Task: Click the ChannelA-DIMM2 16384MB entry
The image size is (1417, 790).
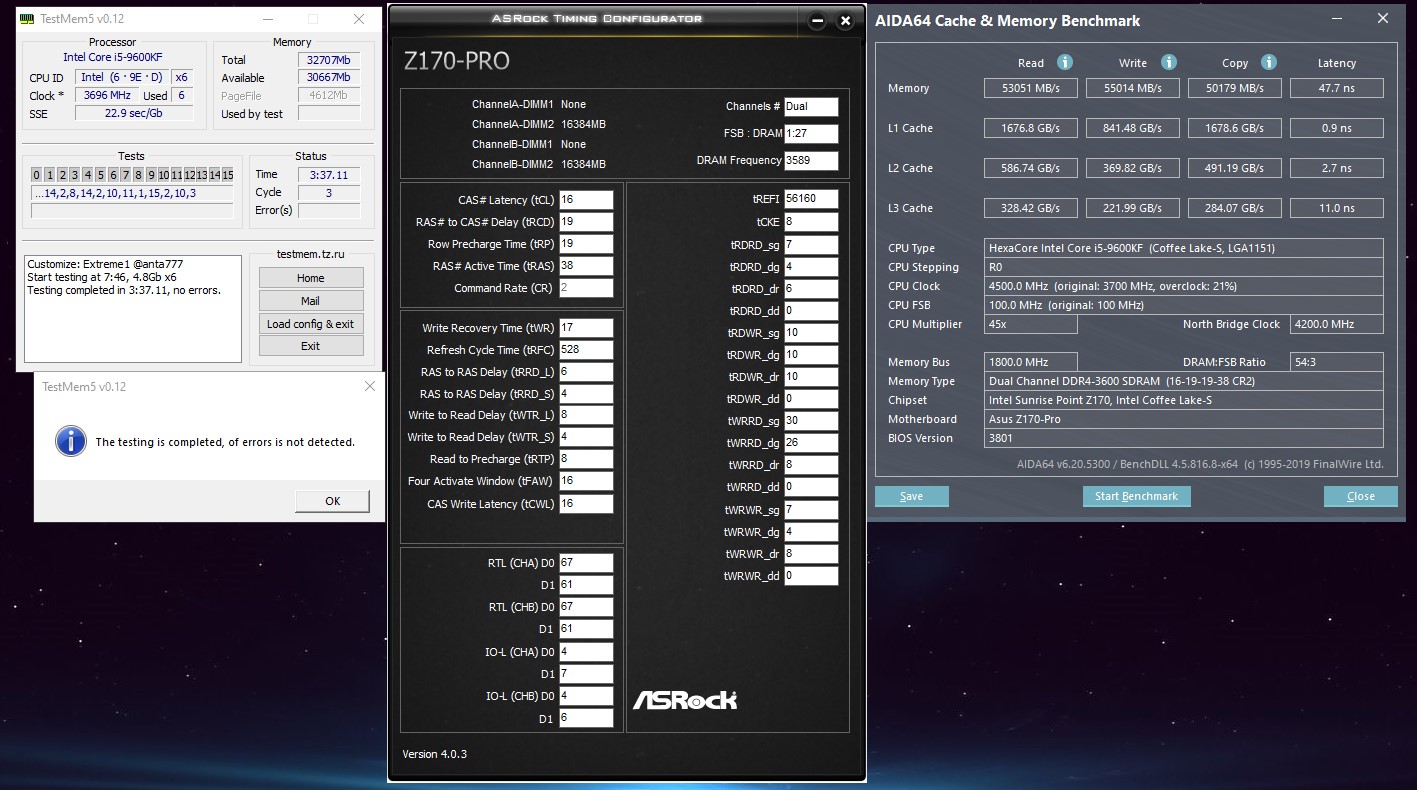Action: point(539,124)
